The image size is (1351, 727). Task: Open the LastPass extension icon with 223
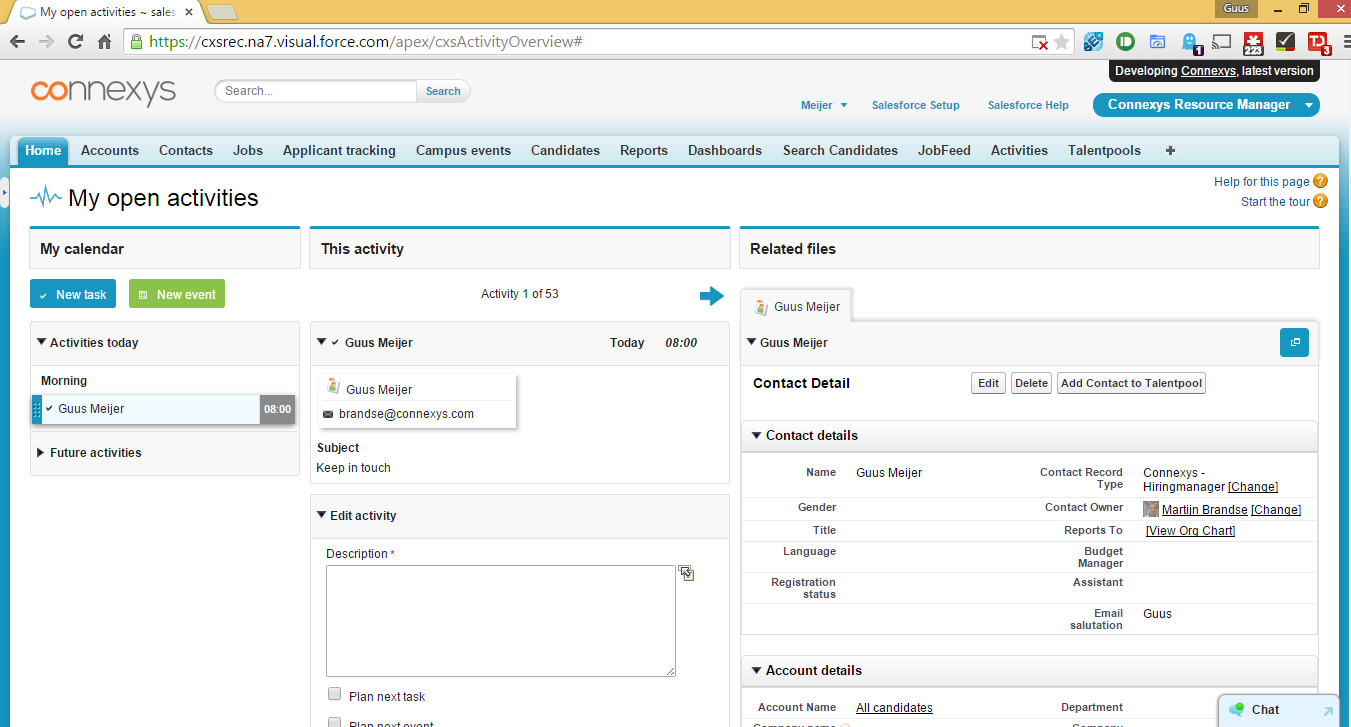click(1253, 43)
